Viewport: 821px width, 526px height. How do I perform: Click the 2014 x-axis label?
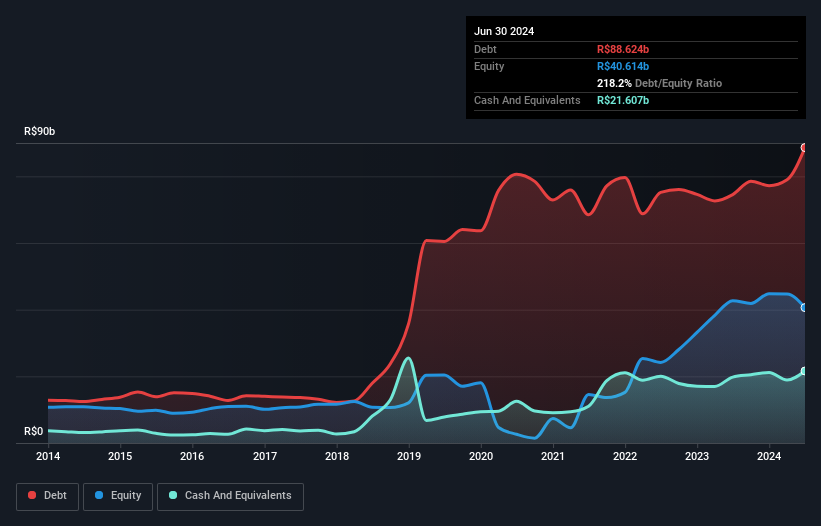coord(48,456)
